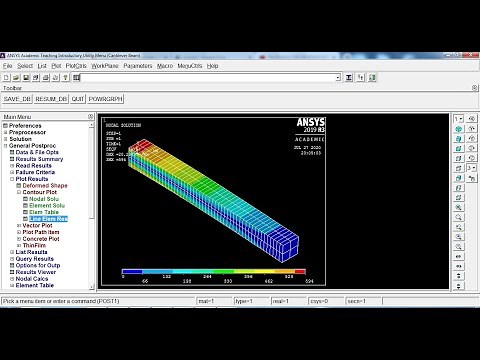Click the Save floppy-disk toolbar icon
Screen dimensions: 480x360
click(26, 78)
